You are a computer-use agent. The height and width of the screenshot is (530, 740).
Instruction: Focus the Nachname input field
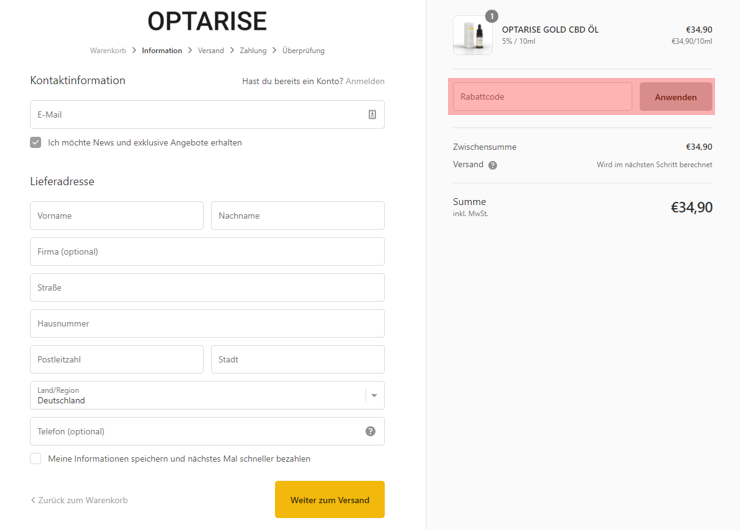tap(298, 216)
